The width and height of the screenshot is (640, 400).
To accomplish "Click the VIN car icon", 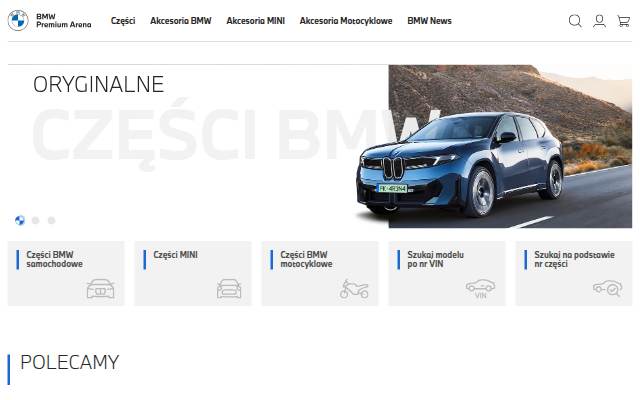I will [x=480, y=289].
